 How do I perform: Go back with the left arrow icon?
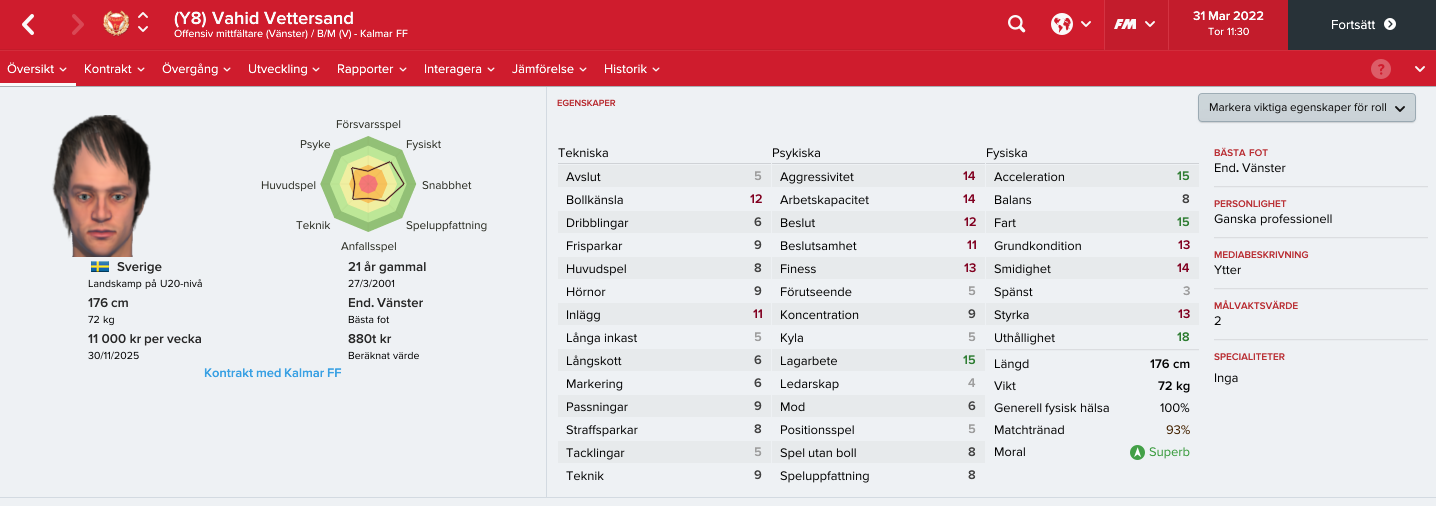pos(28,25)
